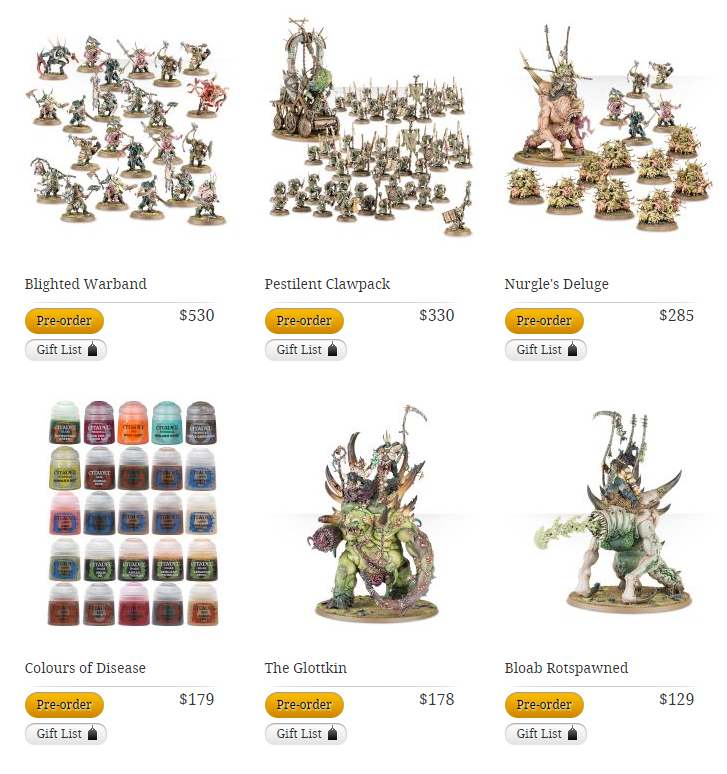
Task: Open The Glottkin product title link
Action: pyautogui.click(x=306, y=668)
